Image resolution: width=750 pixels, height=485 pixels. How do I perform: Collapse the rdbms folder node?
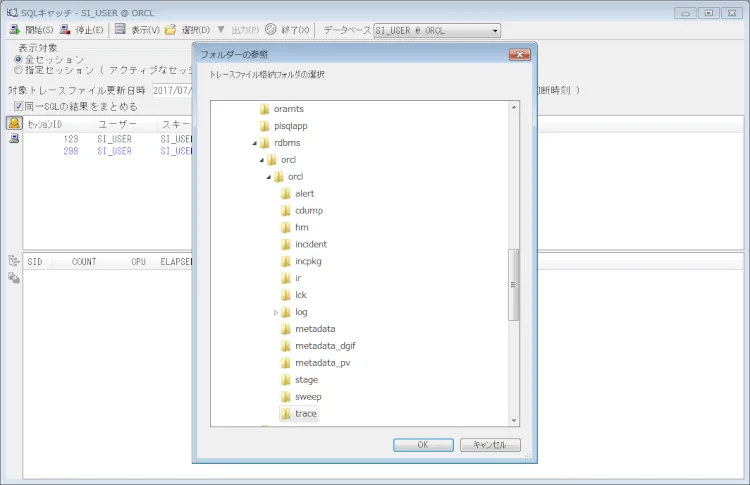click(x=254, y=143)
